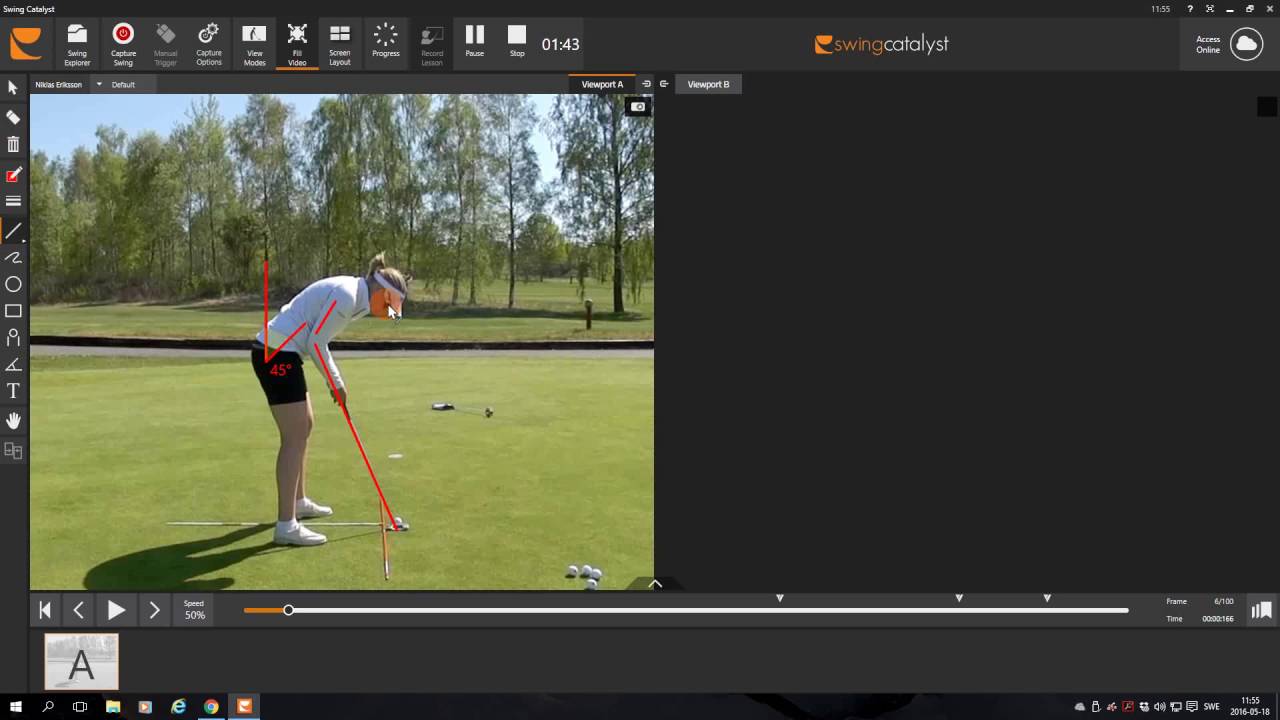This screenshot has width=1280, height=720.
Task: Click the trash delete drawings icon
Action: [13, 145]
